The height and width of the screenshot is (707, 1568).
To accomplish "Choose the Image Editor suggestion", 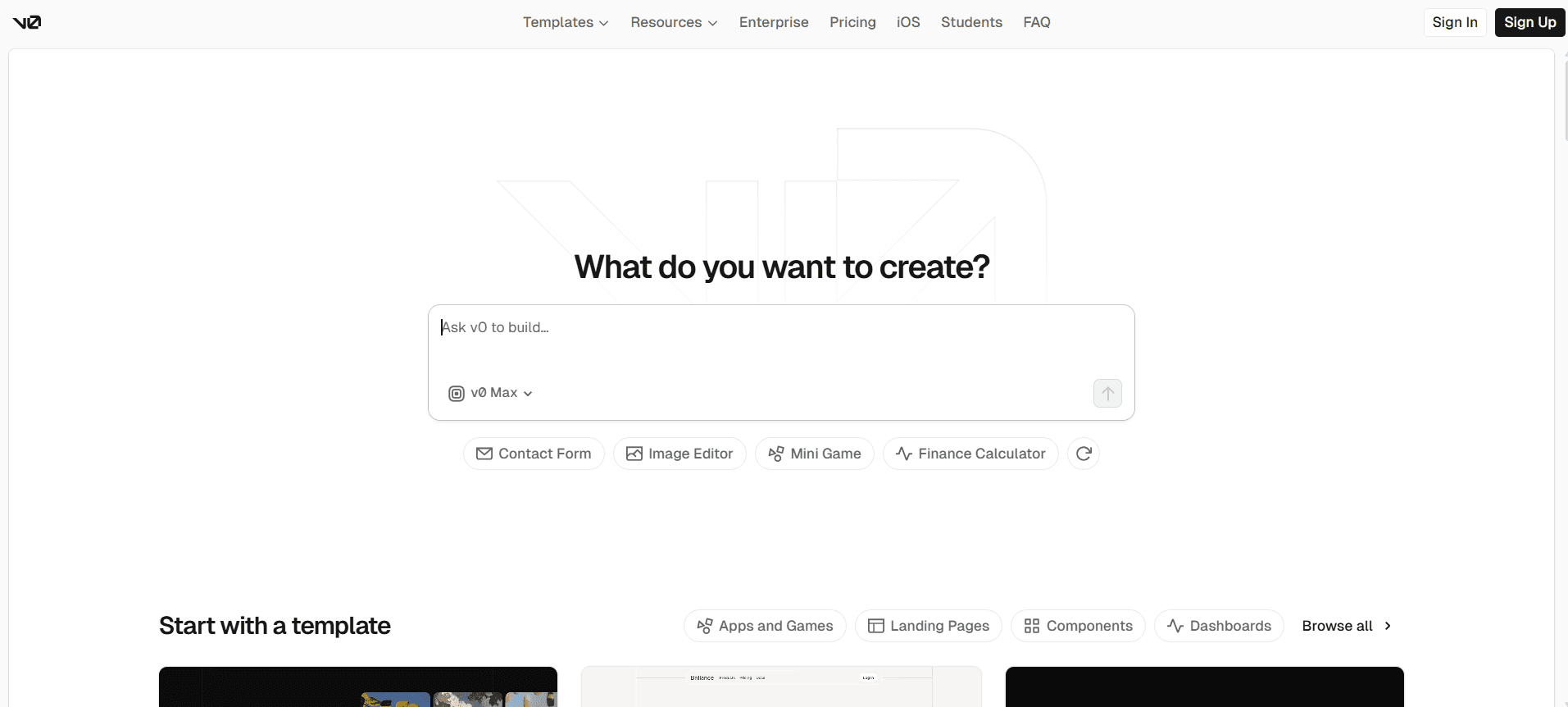I will pos(679,454).
